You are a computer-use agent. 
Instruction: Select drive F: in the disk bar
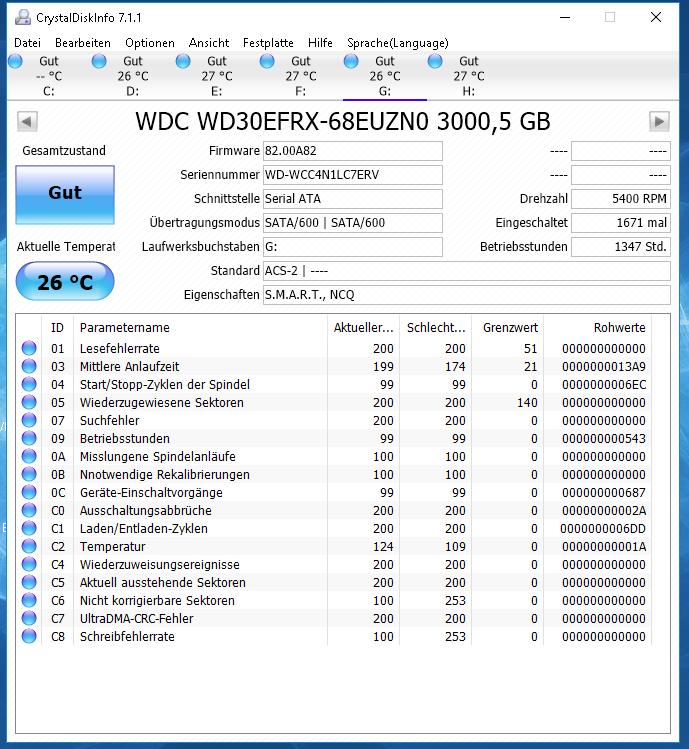(301, 76)
